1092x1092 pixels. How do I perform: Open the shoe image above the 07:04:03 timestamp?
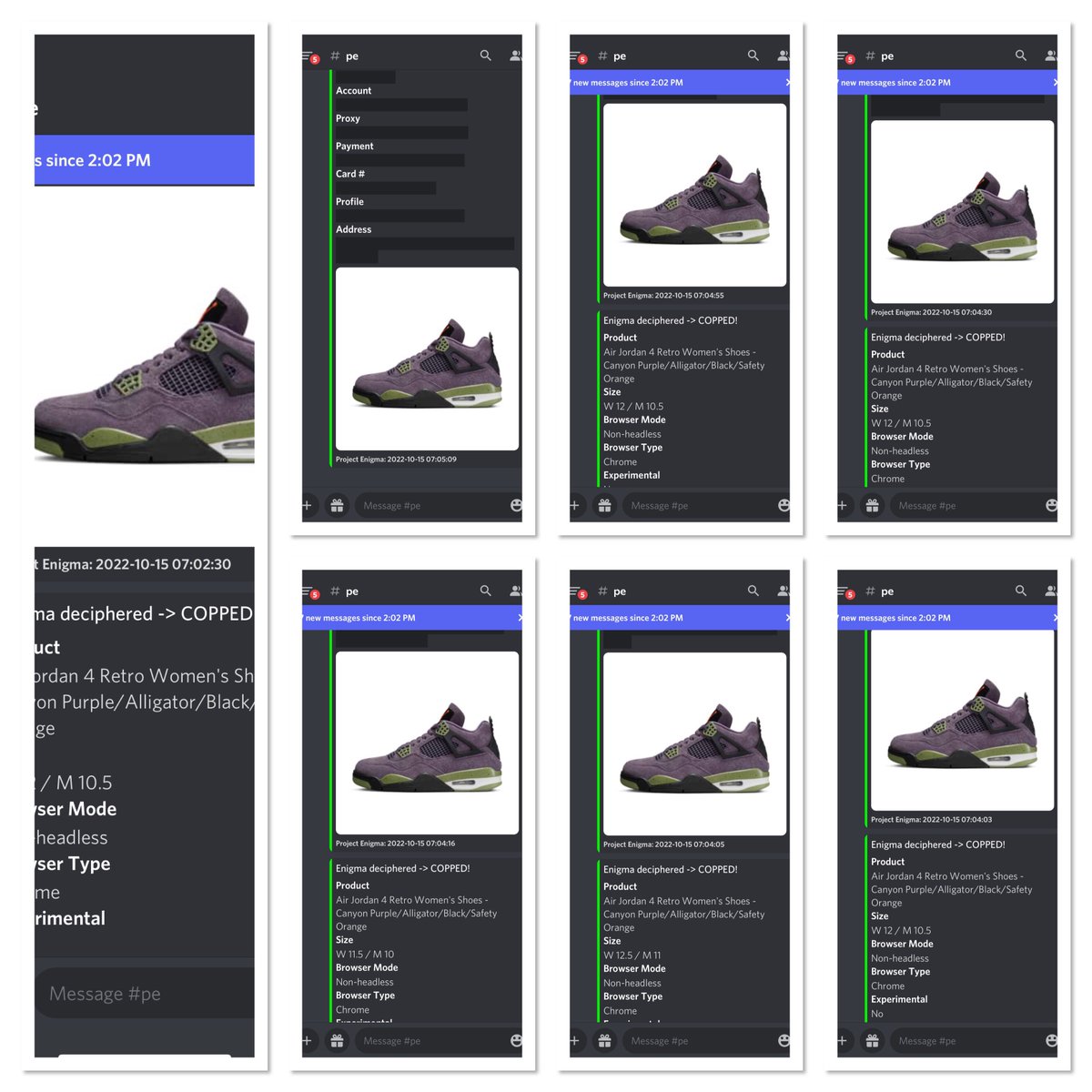tap(963, 719)
